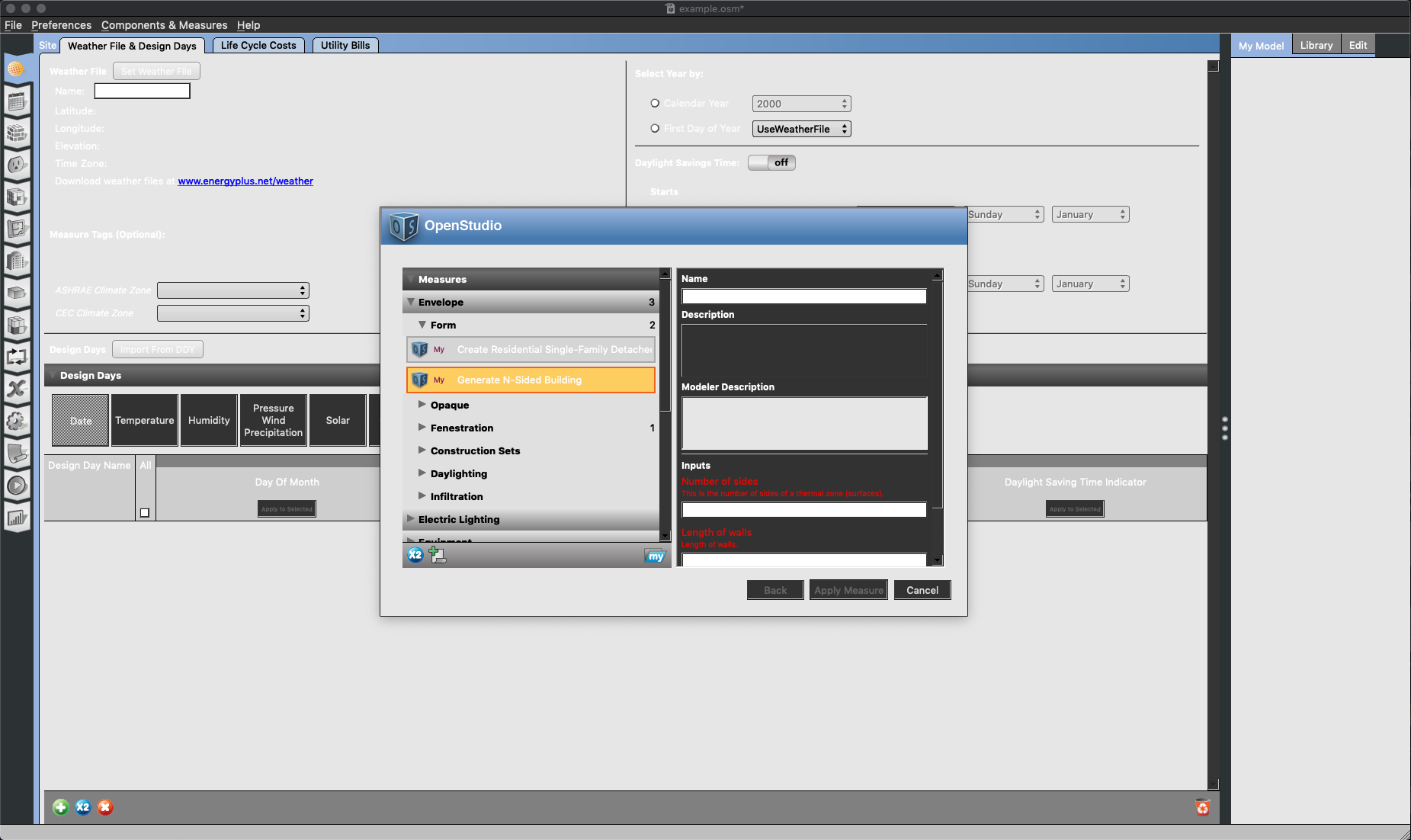Open the Output Variables icon
Image resolution: width=1411 pixels, height=840 pixels.
click(x=16, y=390)
